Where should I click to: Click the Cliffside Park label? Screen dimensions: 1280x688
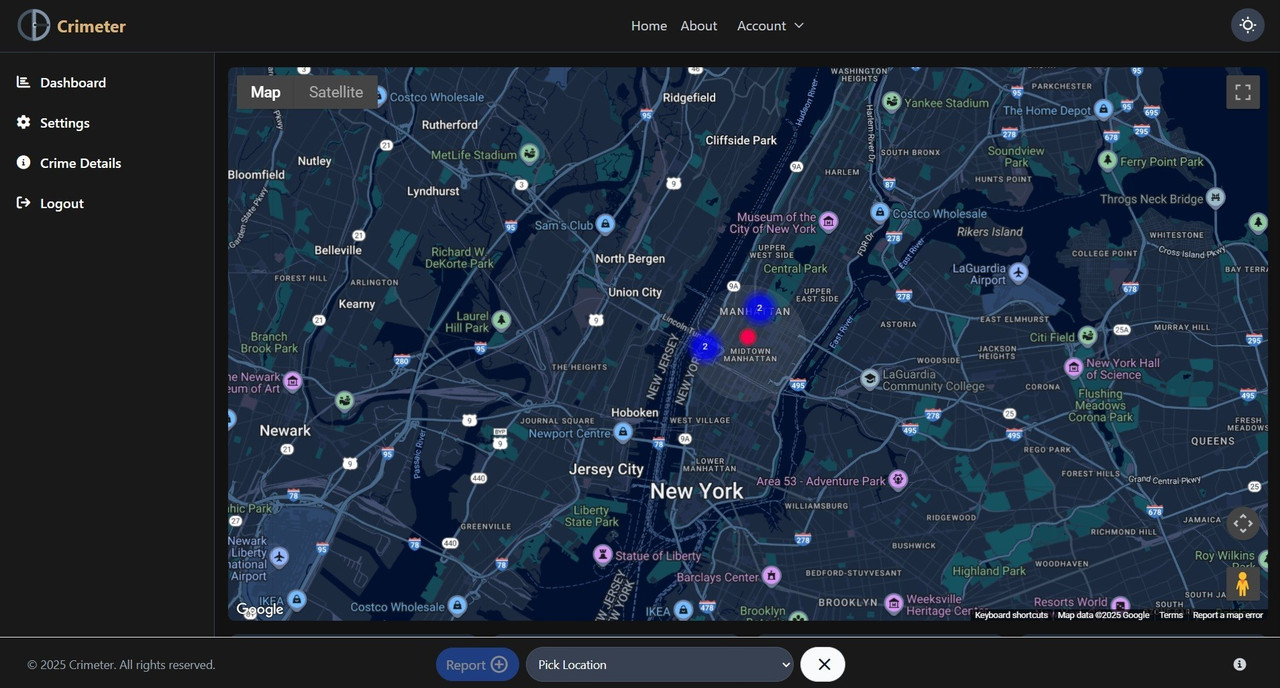pyautogui.click(x=741, y=140)
